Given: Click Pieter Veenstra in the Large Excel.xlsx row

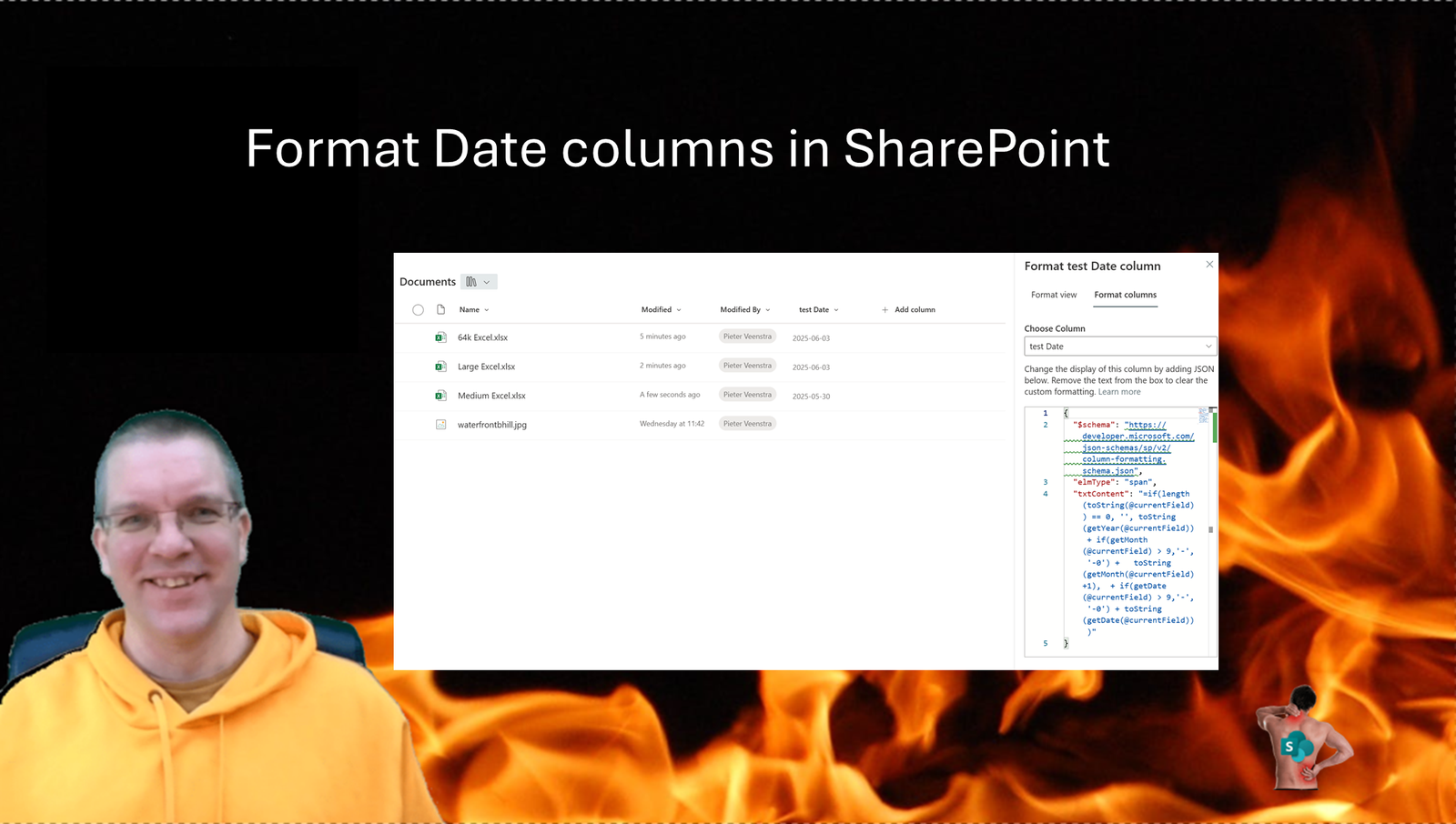Looking at the screenshot, I should coord(747,366).
